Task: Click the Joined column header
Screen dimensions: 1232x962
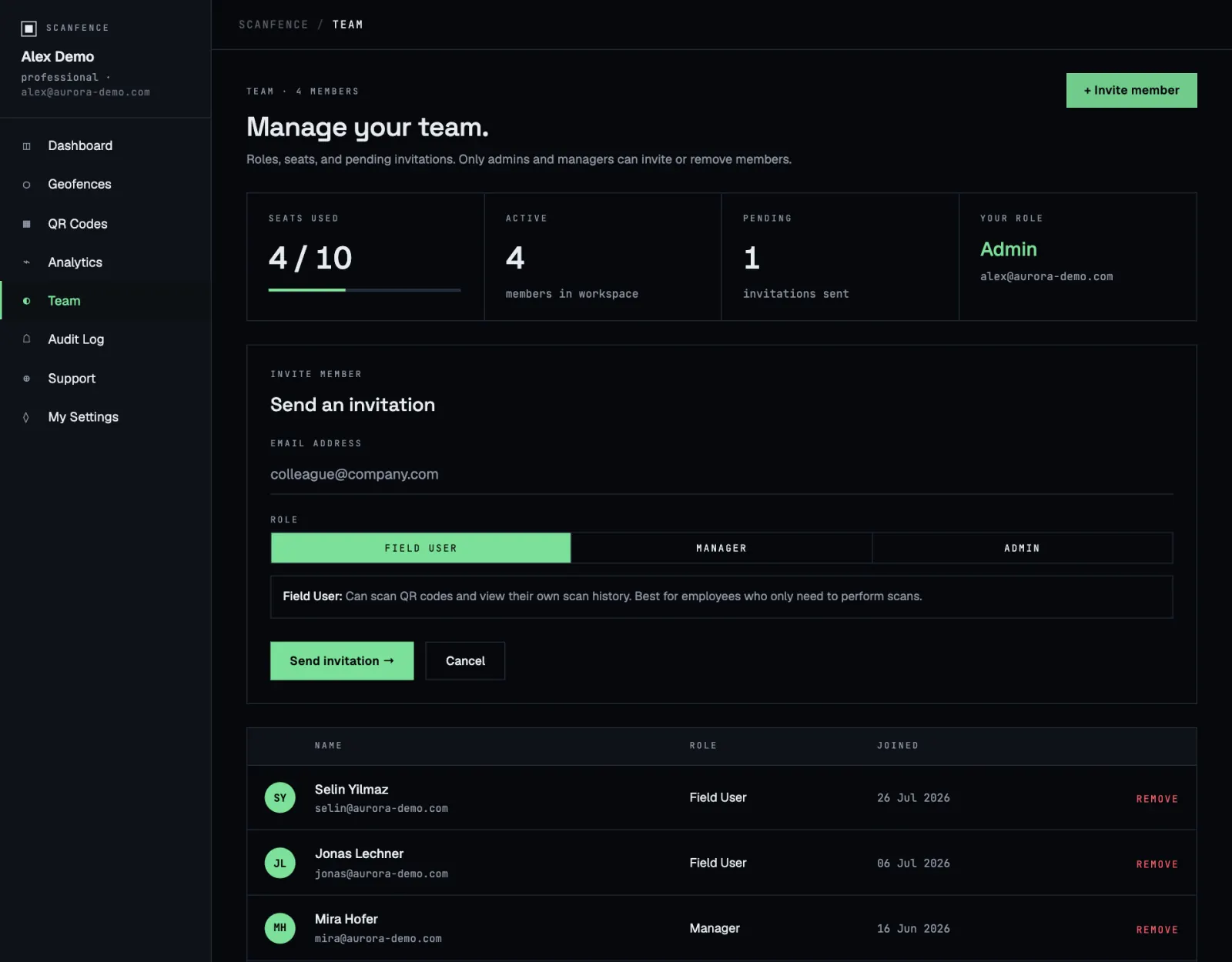Action: tap(898, 746)
